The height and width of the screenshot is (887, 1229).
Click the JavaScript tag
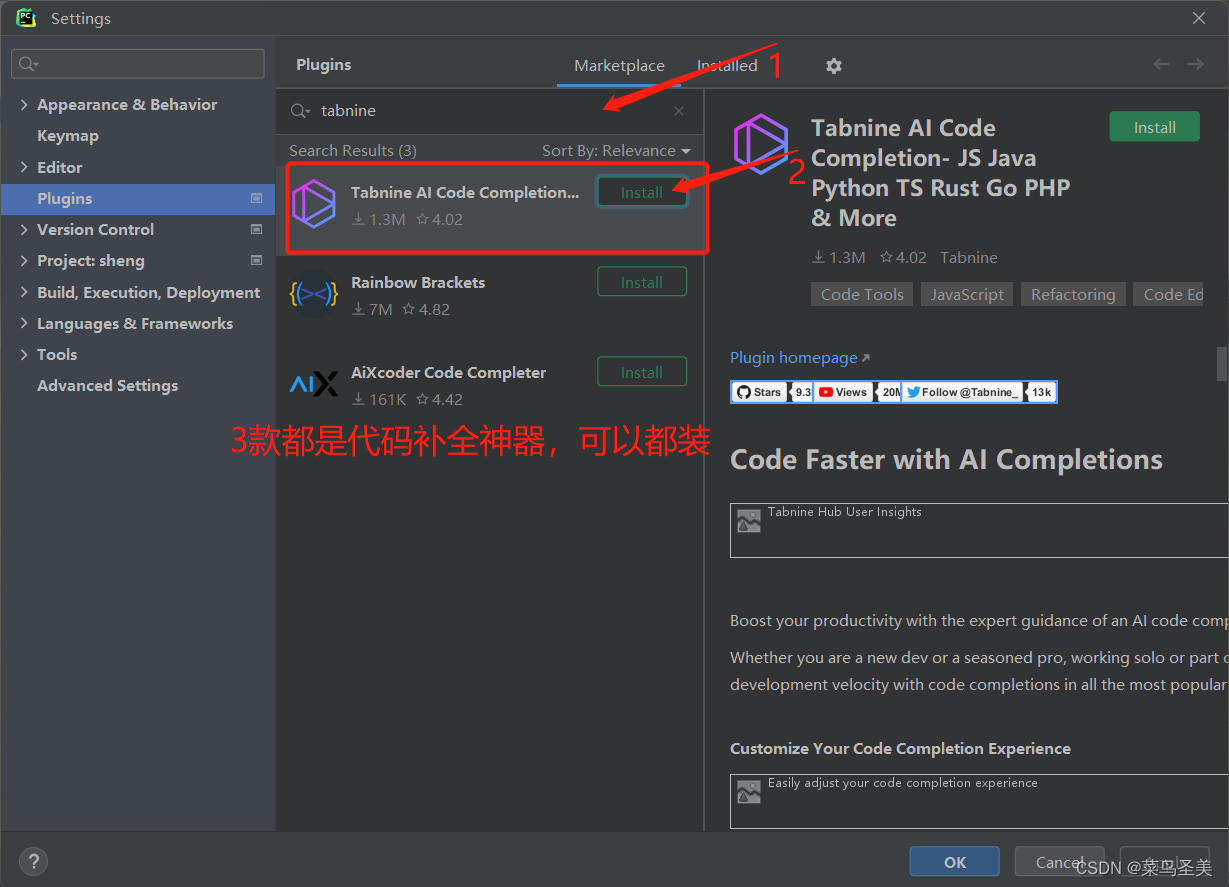tap(967, 294)
